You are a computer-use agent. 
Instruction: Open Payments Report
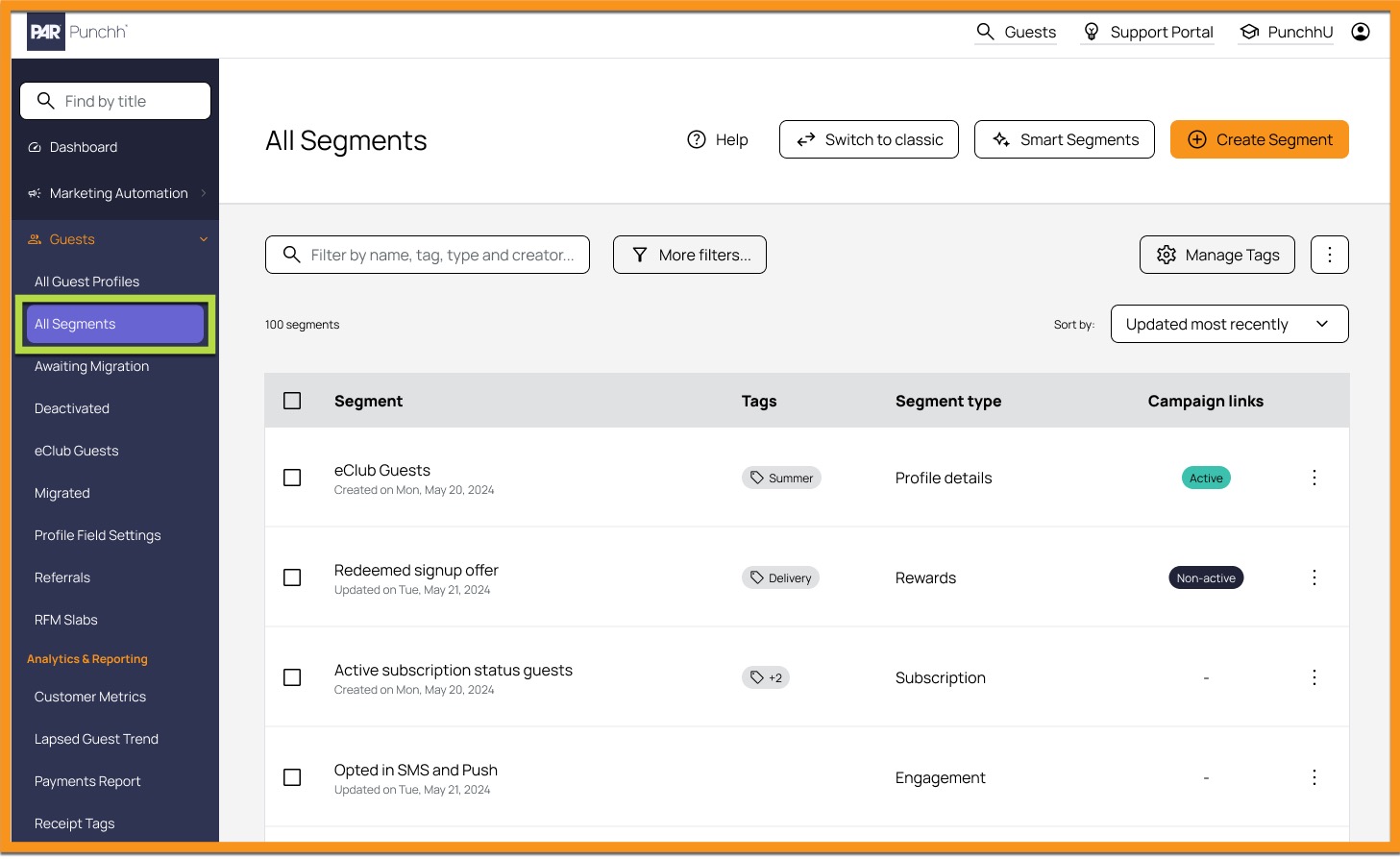pos(87,781)
